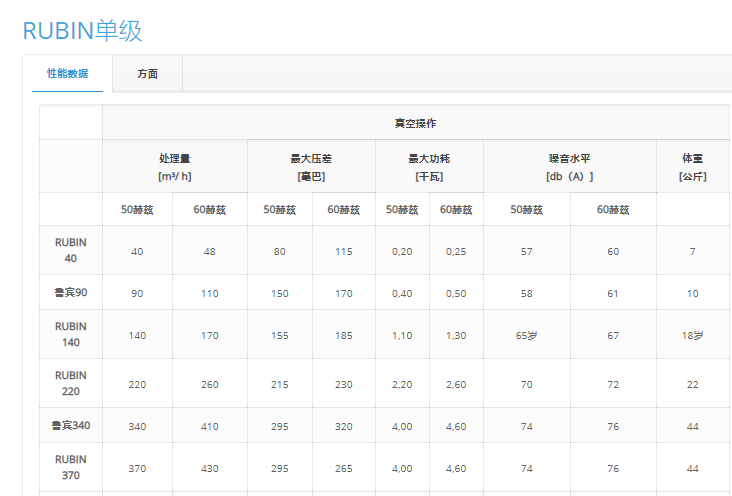Select pressure value 215 in RUBIN 220 row

click(280, 385)
